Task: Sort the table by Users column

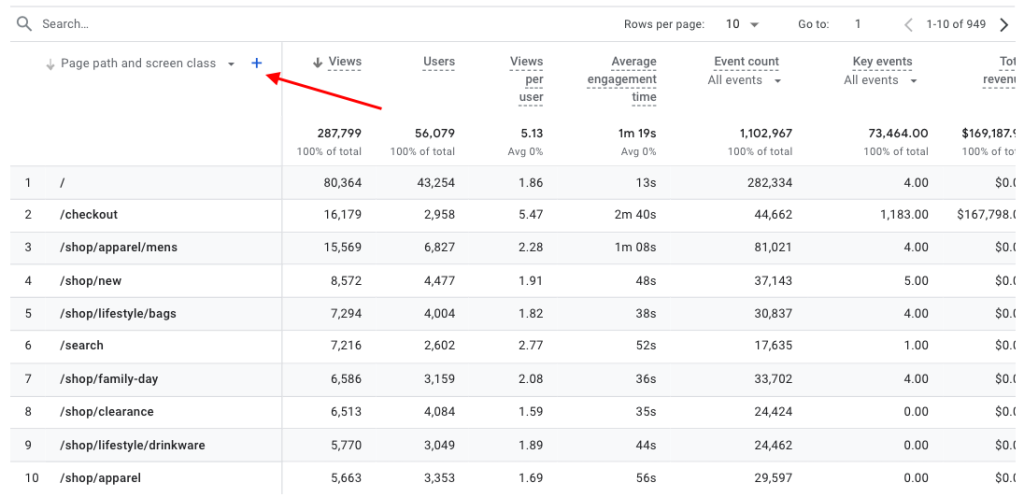Action: (438, 62)
